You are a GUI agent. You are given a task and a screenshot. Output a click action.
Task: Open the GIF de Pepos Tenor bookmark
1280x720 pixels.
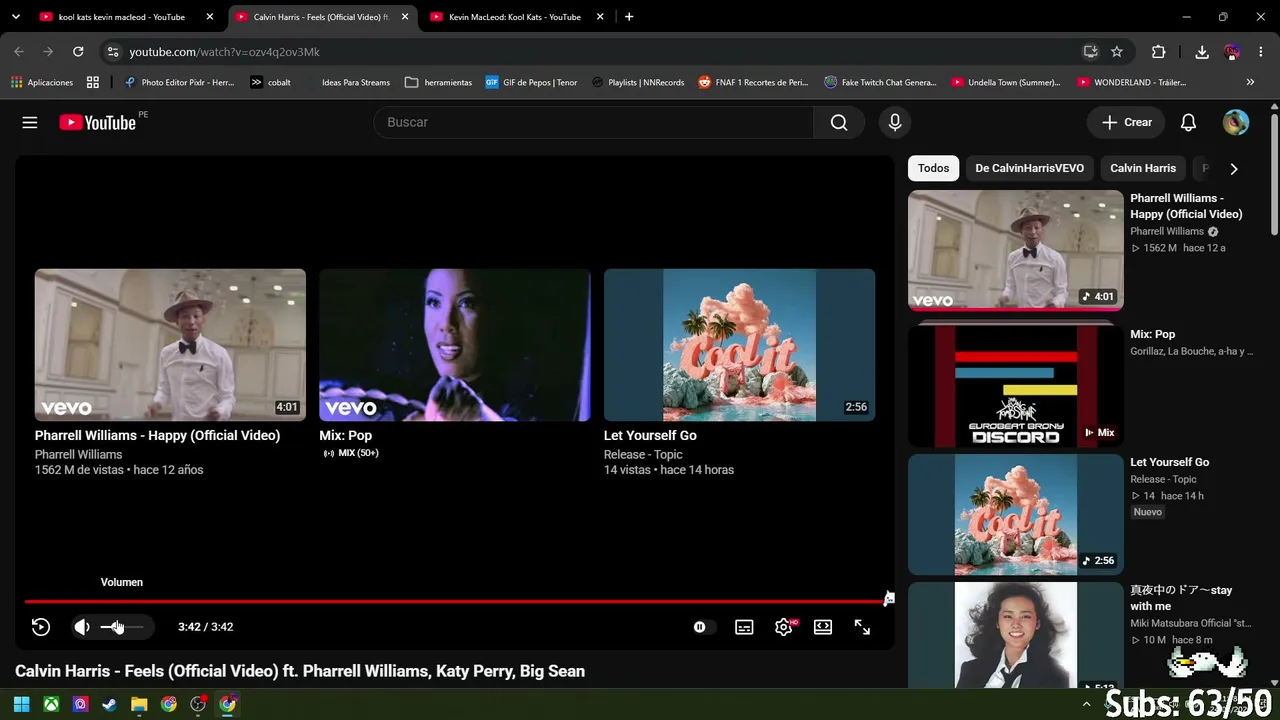(x=531, y=82)
